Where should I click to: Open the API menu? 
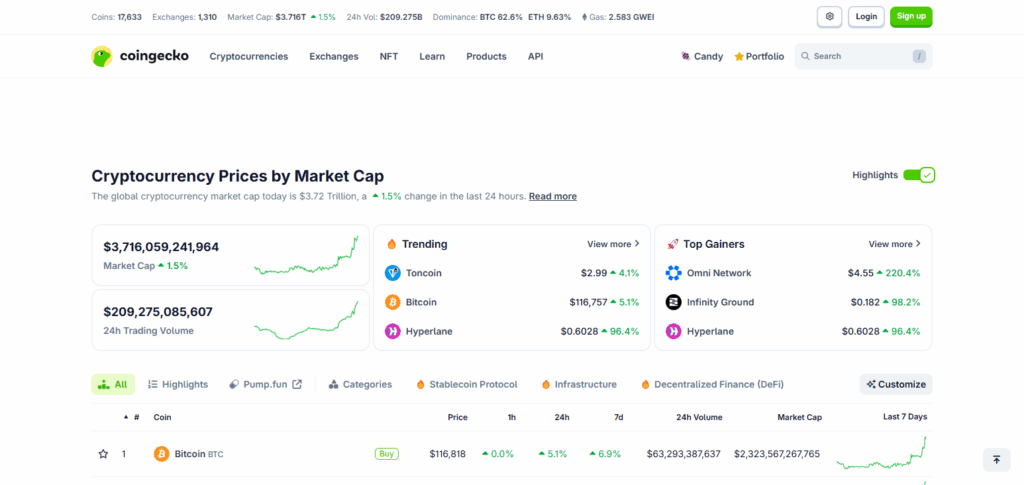tap(536, 57)
